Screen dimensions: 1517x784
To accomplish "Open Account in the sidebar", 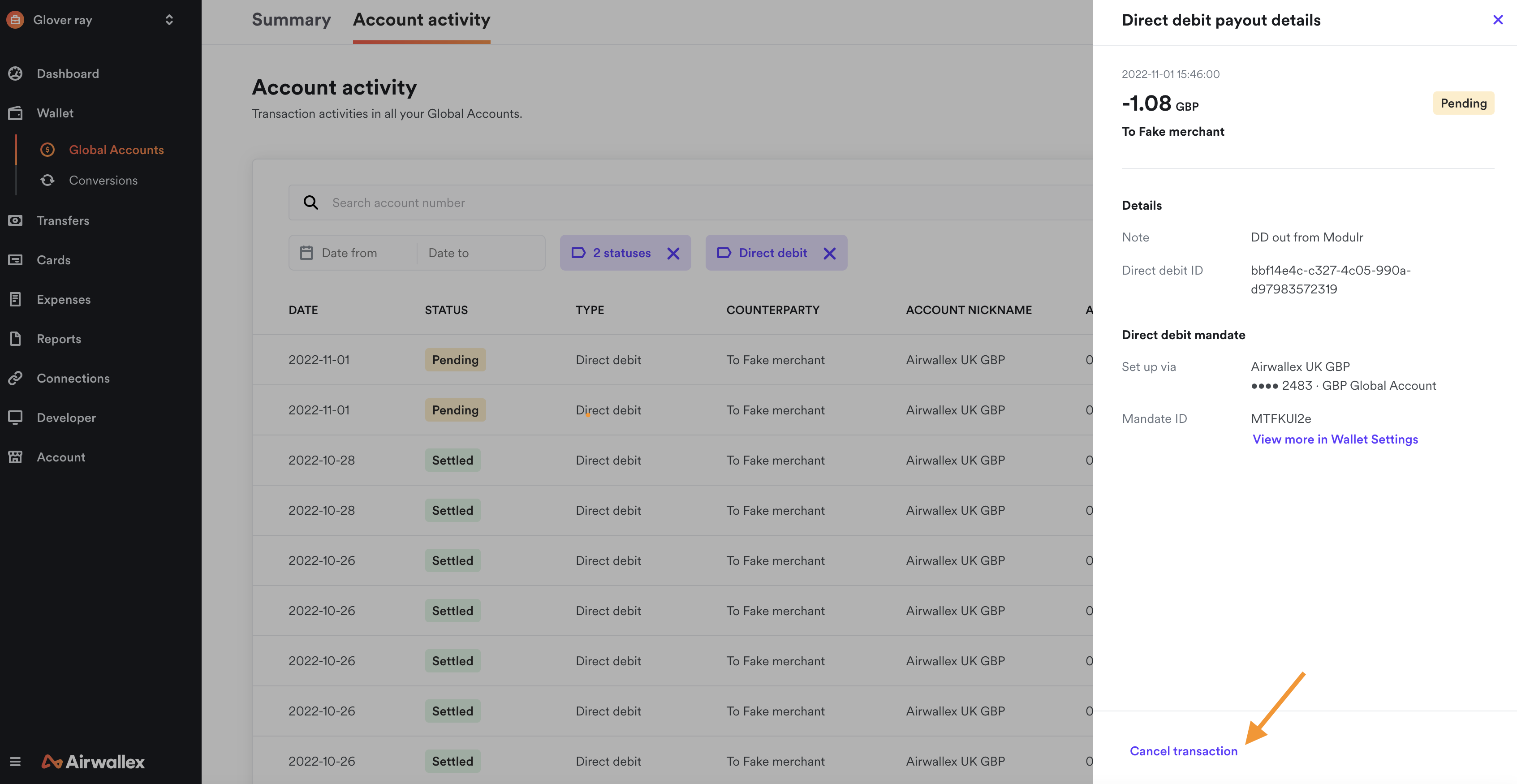I will click(60, 457).
